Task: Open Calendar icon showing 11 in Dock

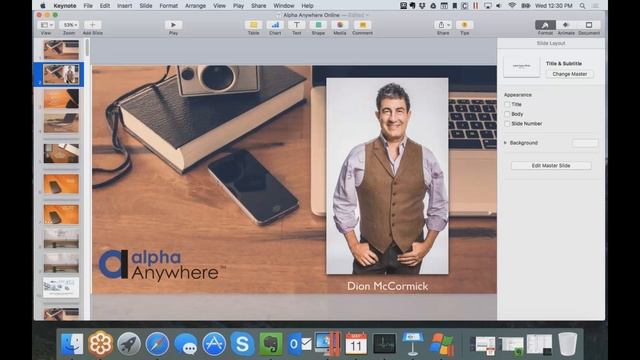Action: coord(356,344)
